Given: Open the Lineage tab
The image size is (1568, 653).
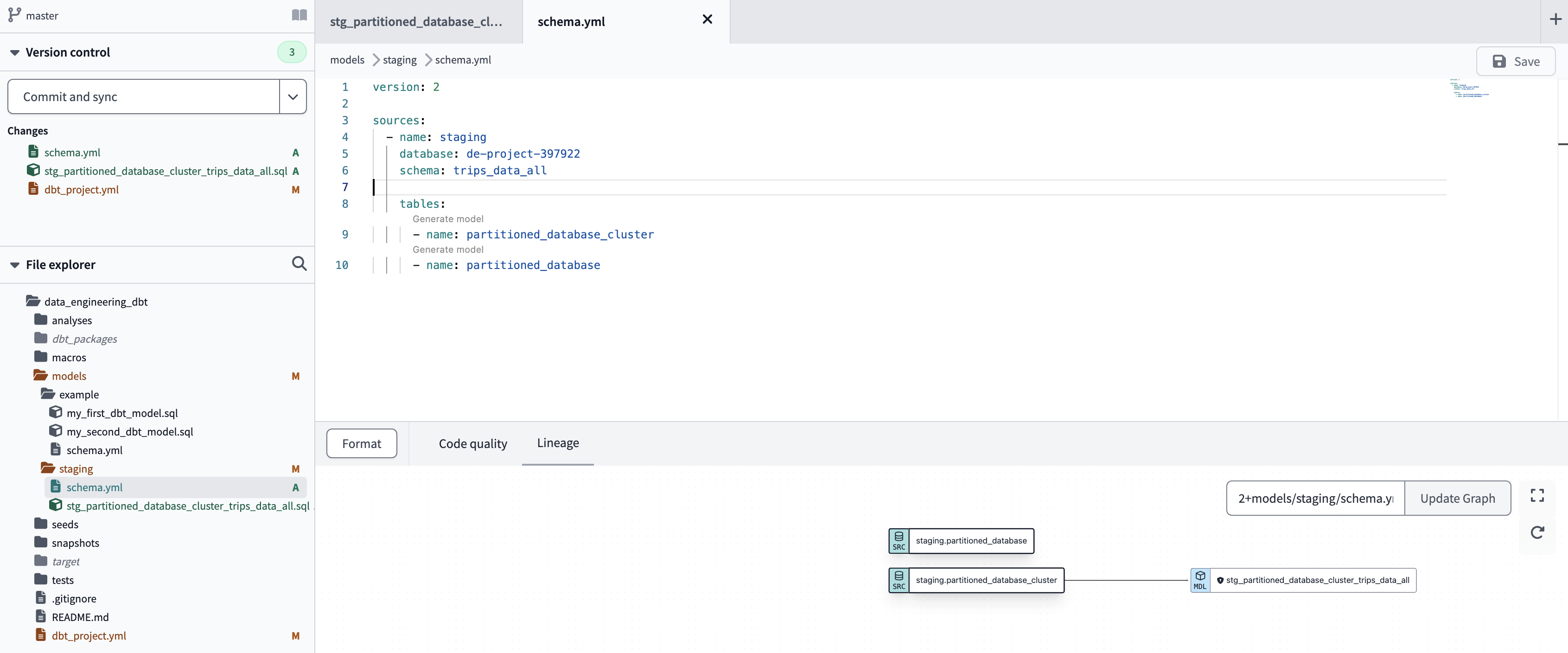Looking at the screenshot, I should click(558, 443).
